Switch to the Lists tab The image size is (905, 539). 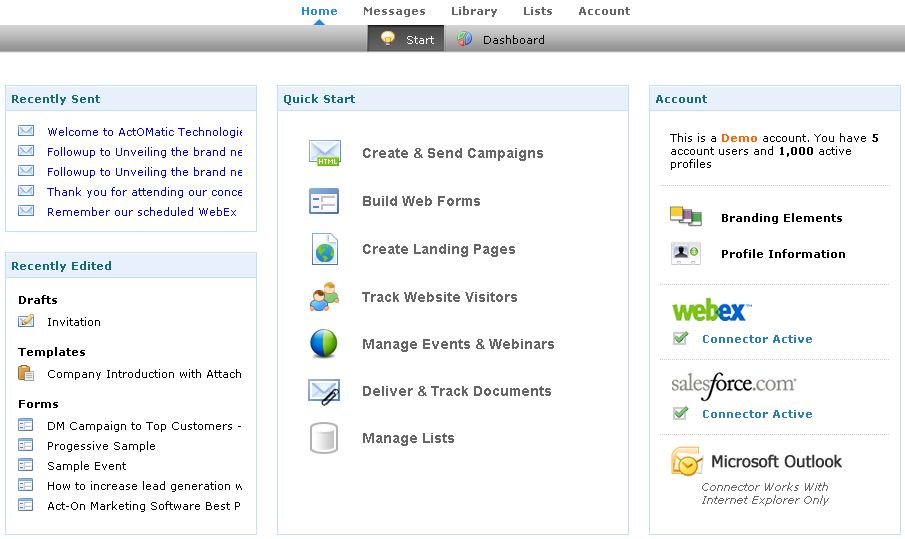537,11
